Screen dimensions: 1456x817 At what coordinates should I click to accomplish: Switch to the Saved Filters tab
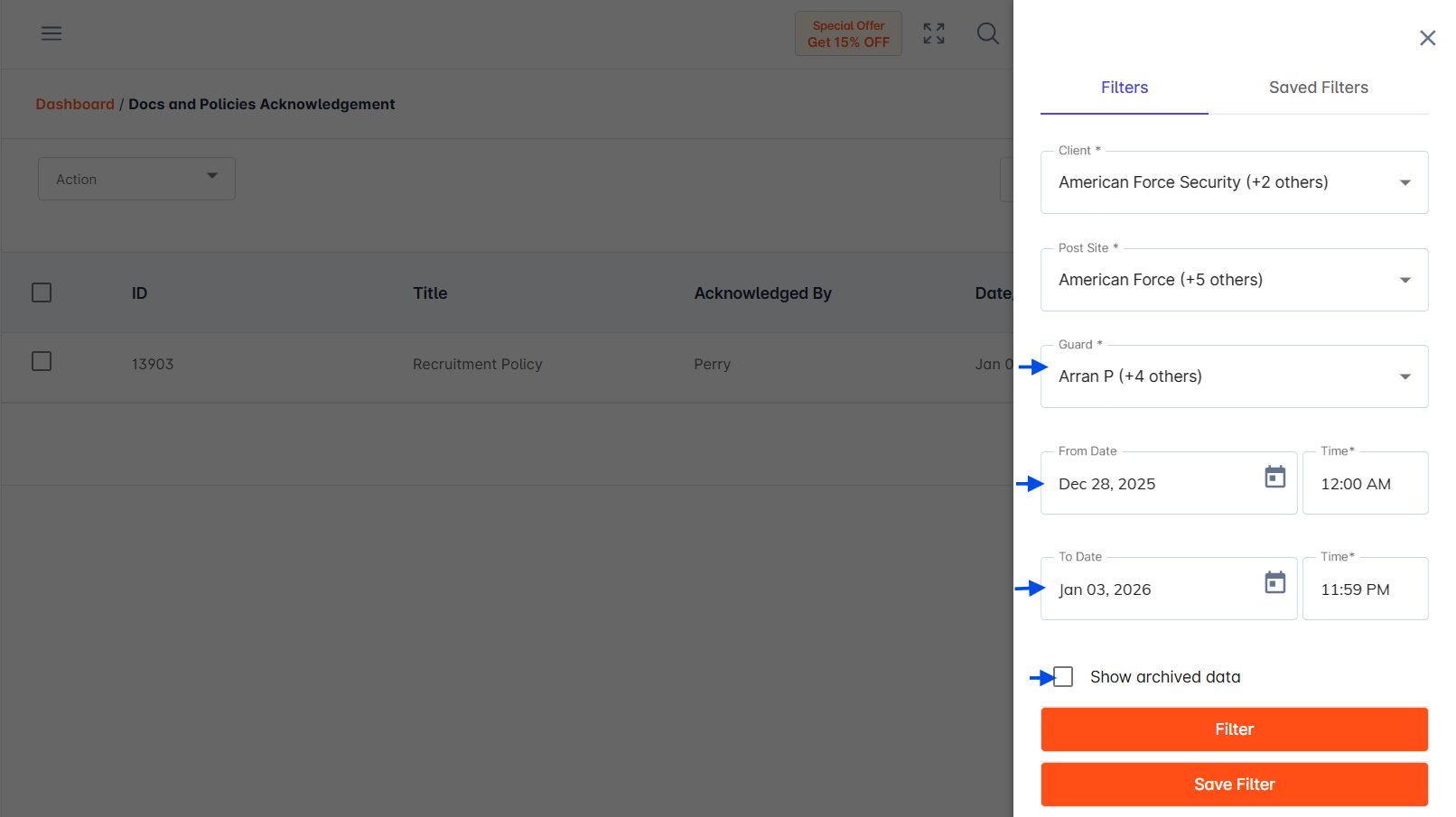pyautogui.click(x=1318, y=88)
